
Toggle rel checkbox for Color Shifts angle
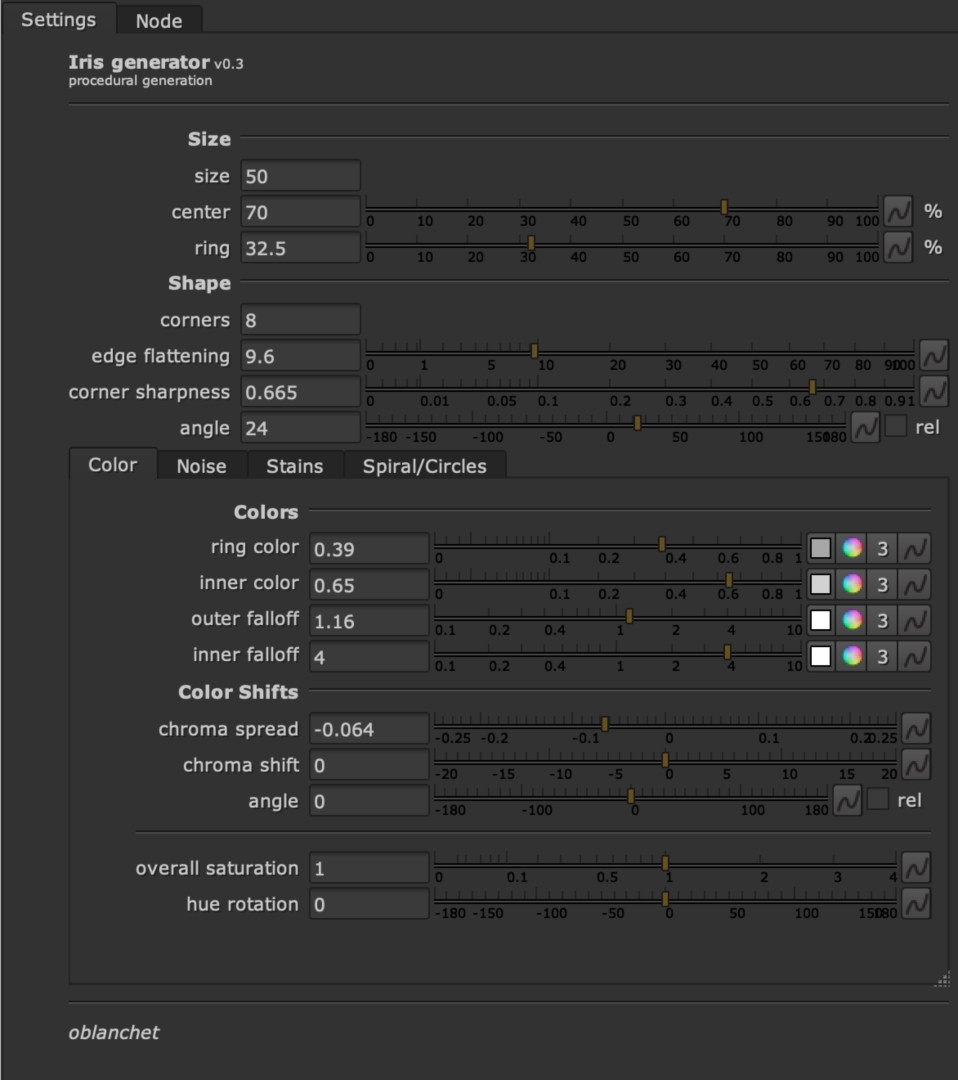pos(878,800)
